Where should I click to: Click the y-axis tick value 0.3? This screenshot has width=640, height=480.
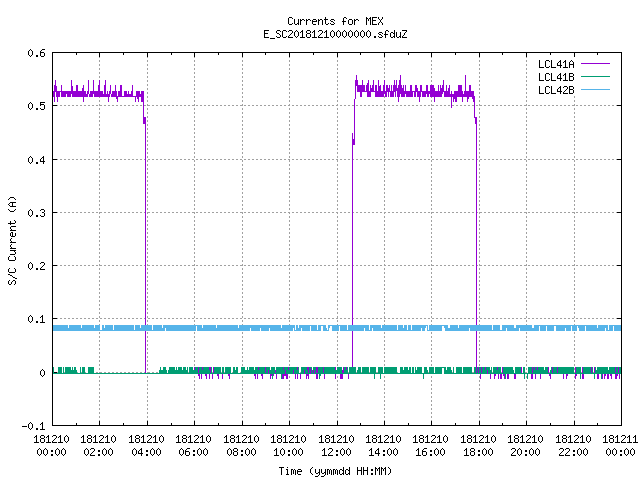pyautogui.click(x=36, y=213)
